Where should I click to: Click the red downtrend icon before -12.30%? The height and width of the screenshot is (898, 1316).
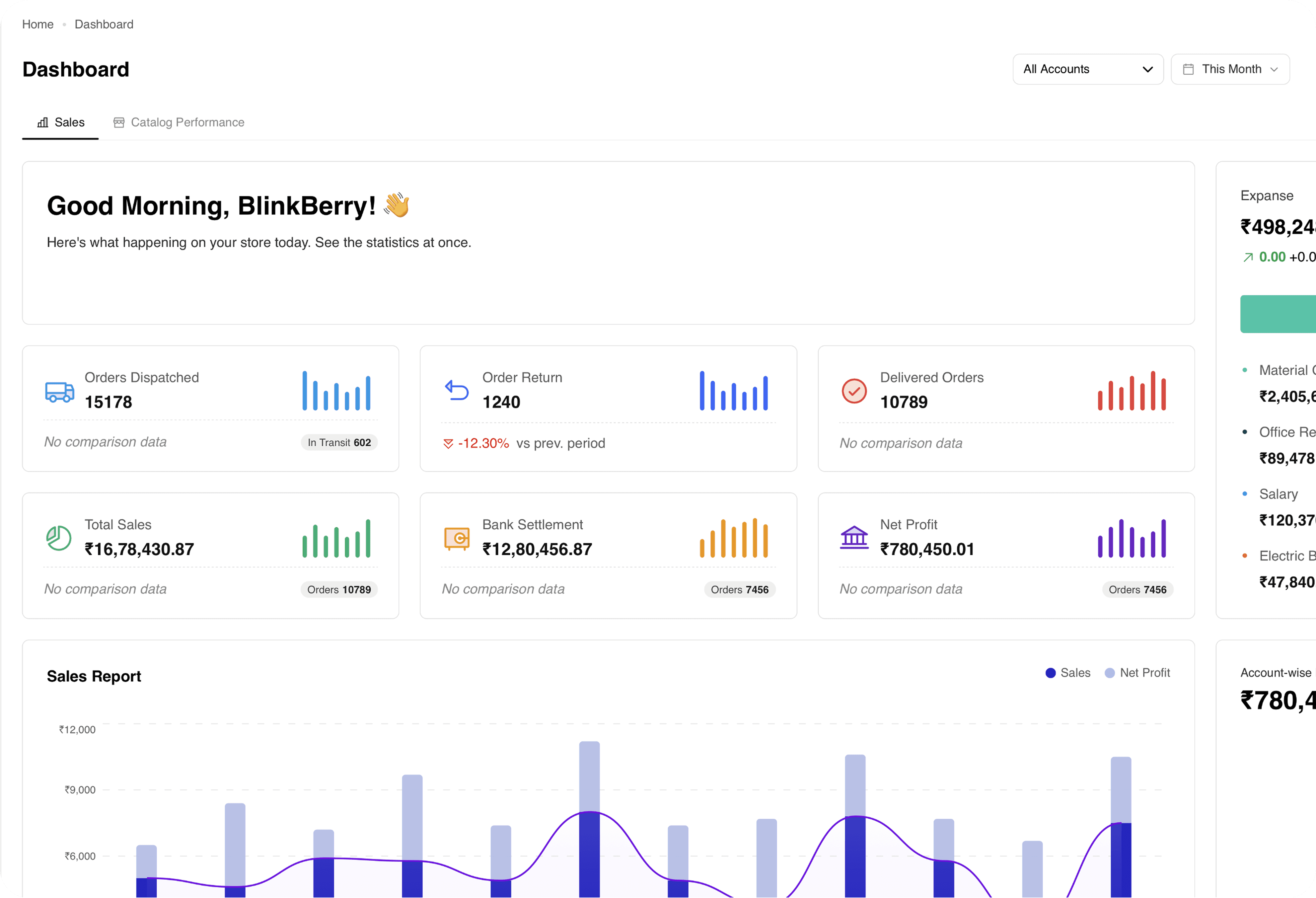point(448,443)
